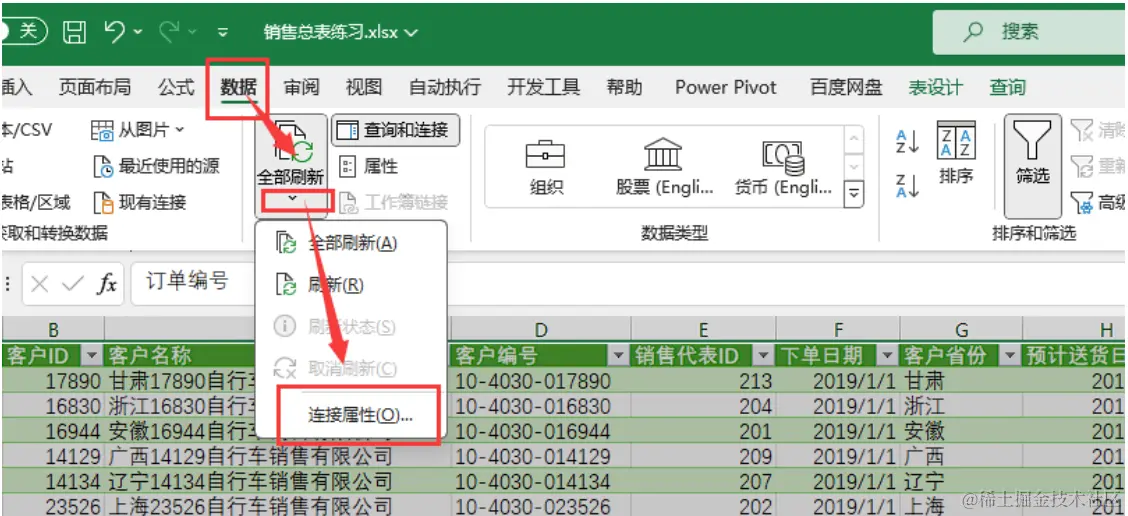
Task: Open the 页面布局 ribbon tab
Action: point(95,88)
